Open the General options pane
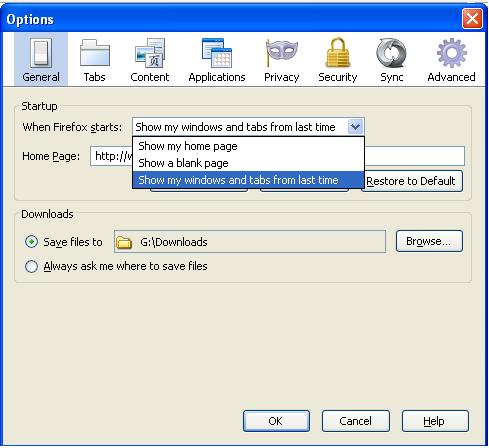This screenshot has height=448, width=489. (41, 60)
